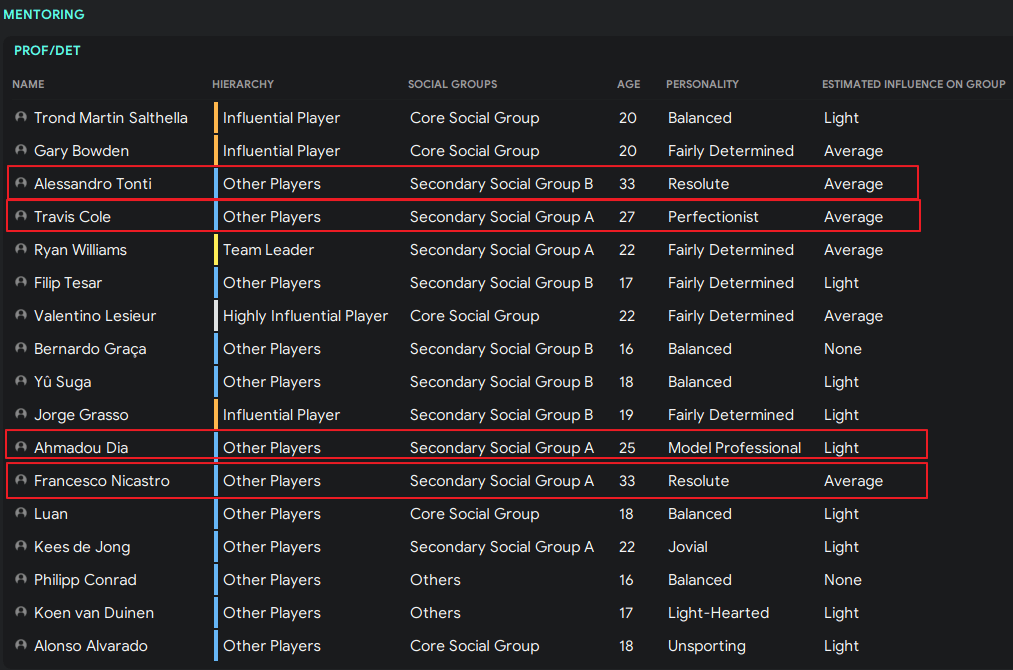Click the player icon beside Philipp Conrad
This screenshot has width=1013, height=670.
point(21,578)
